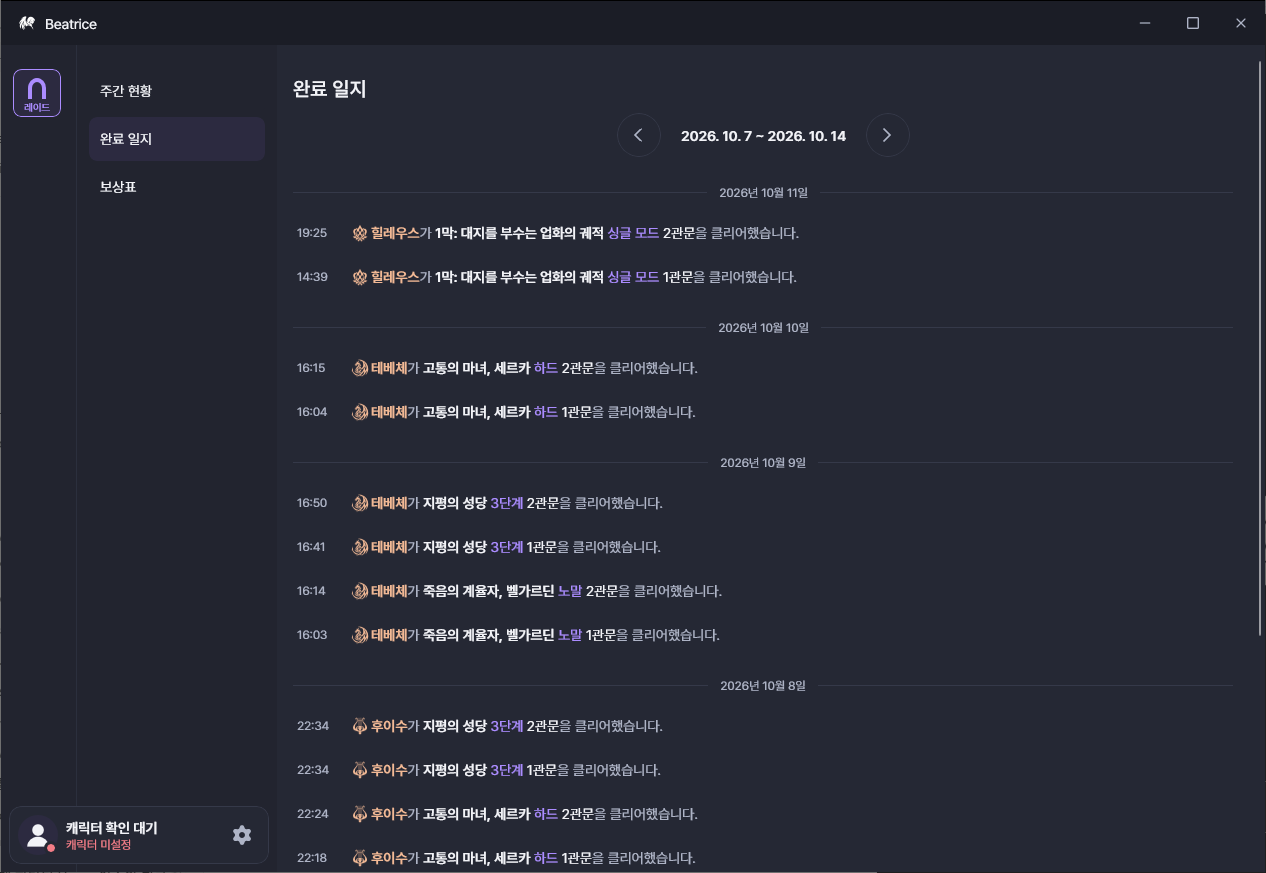
Task: Click 노말 in the 16:14 entry
Action: point(570,591)
